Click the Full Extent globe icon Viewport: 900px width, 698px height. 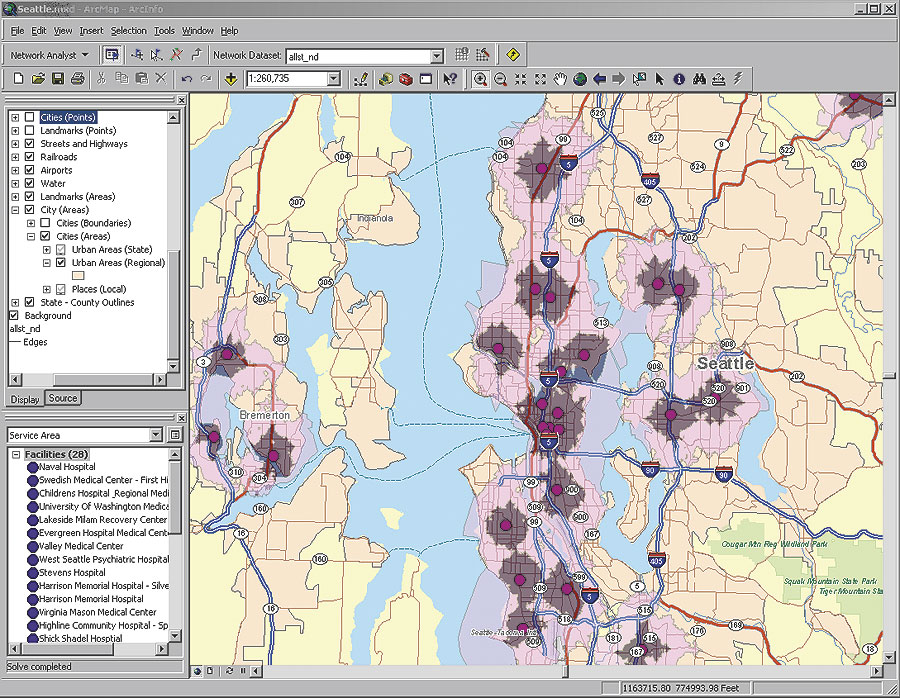(x=580, y=79)
